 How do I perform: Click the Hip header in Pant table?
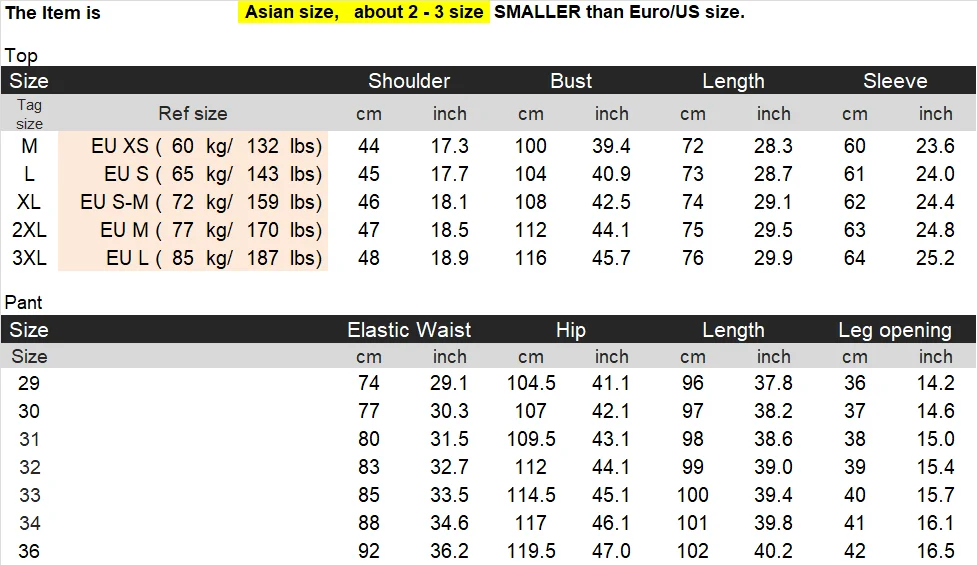pos(571,330)
